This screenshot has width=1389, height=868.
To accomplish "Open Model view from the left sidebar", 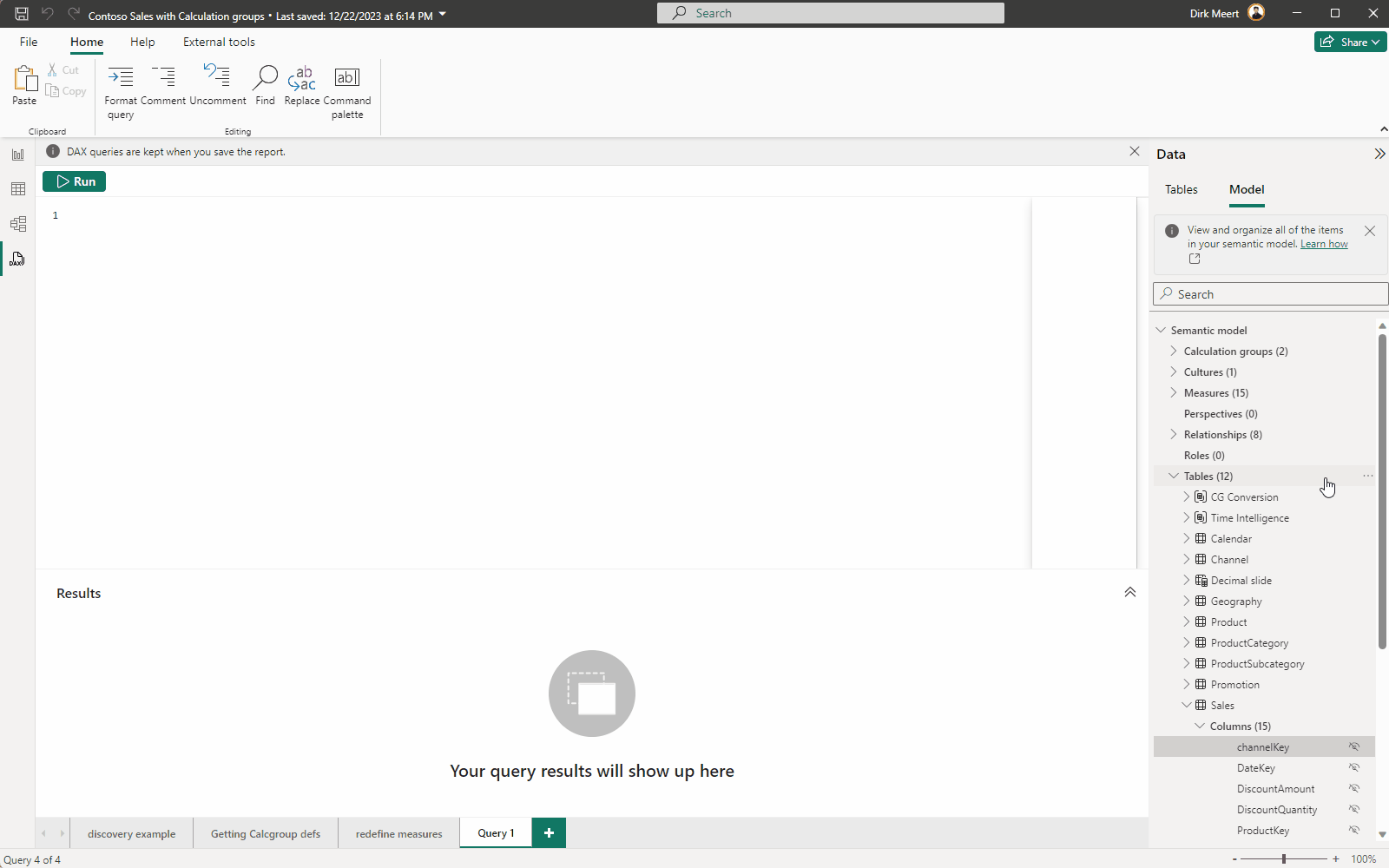I will coord(17,223).
